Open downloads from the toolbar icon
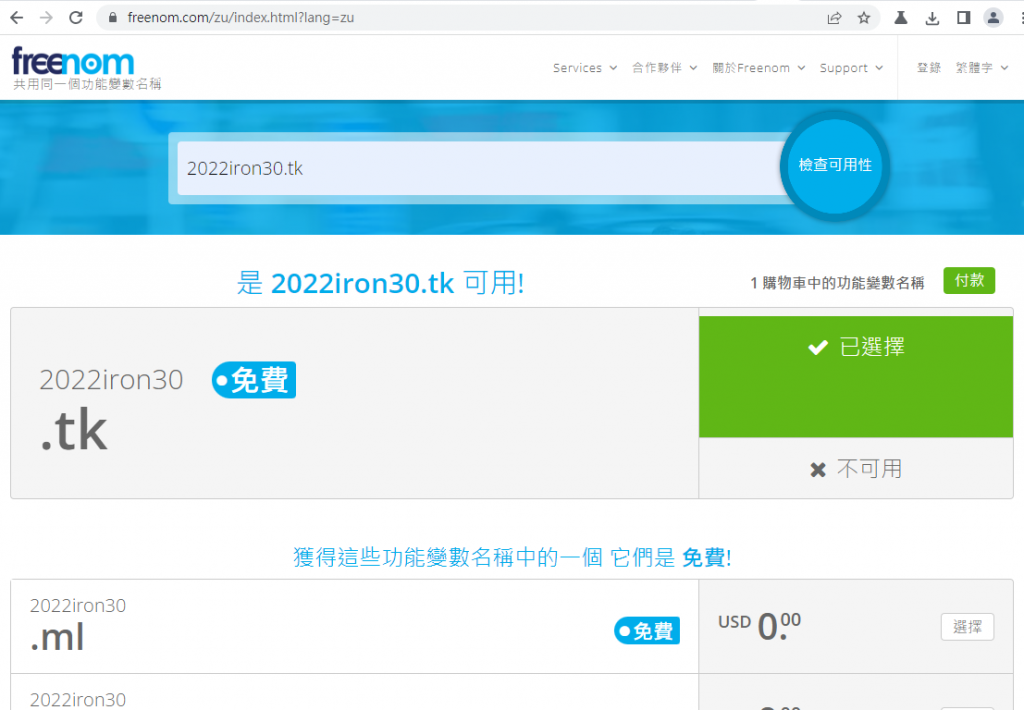This screenshot has height=710, width=1024. click(932, 18)
